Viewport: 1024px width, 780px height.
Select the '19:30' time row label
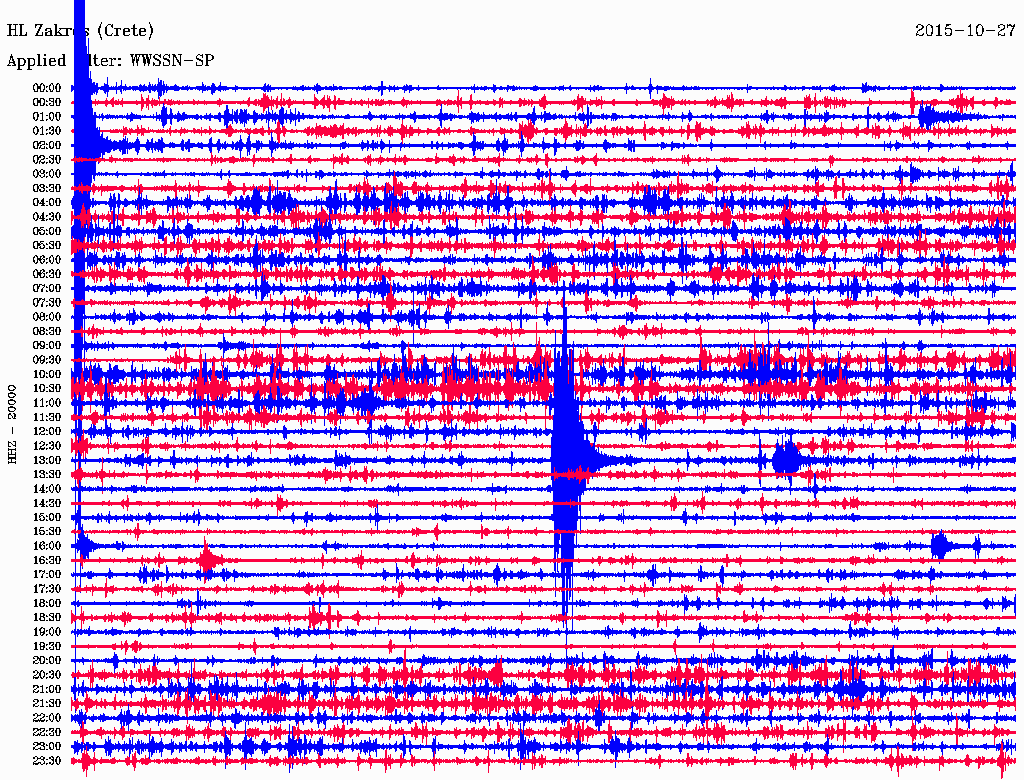click(x=47, y=647)
